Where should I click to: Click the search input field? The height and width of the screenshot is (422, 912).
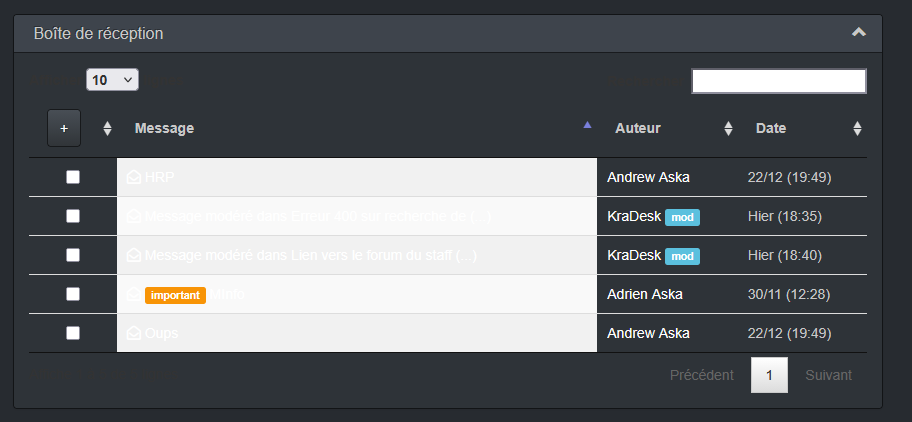click(778, 81)
